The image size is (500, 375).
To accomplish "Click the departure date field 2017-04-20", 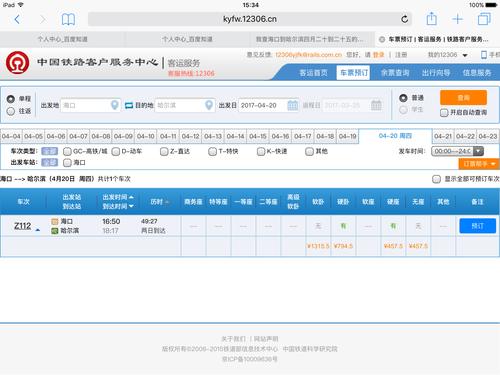I will (268, 105).
